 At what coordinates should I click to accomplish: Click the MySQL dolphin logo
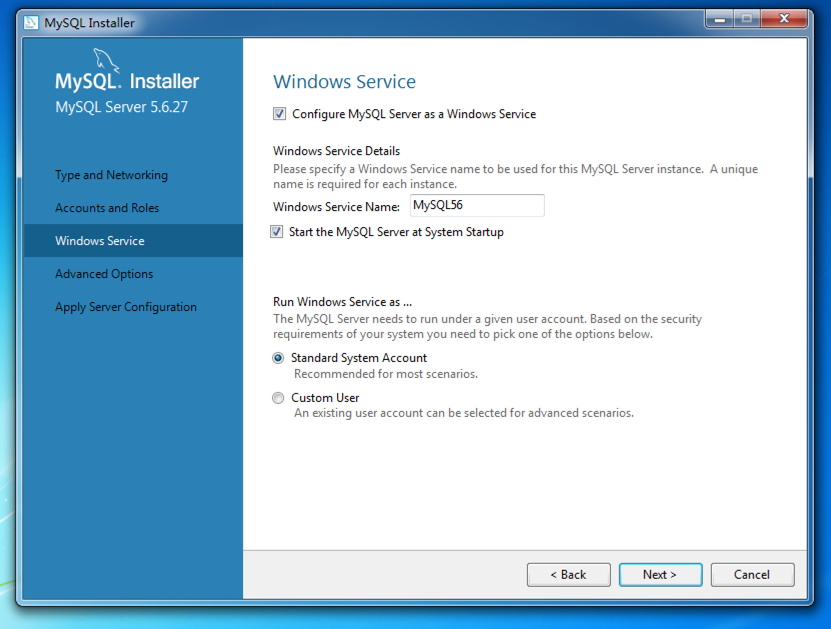[x=106, y=60]
